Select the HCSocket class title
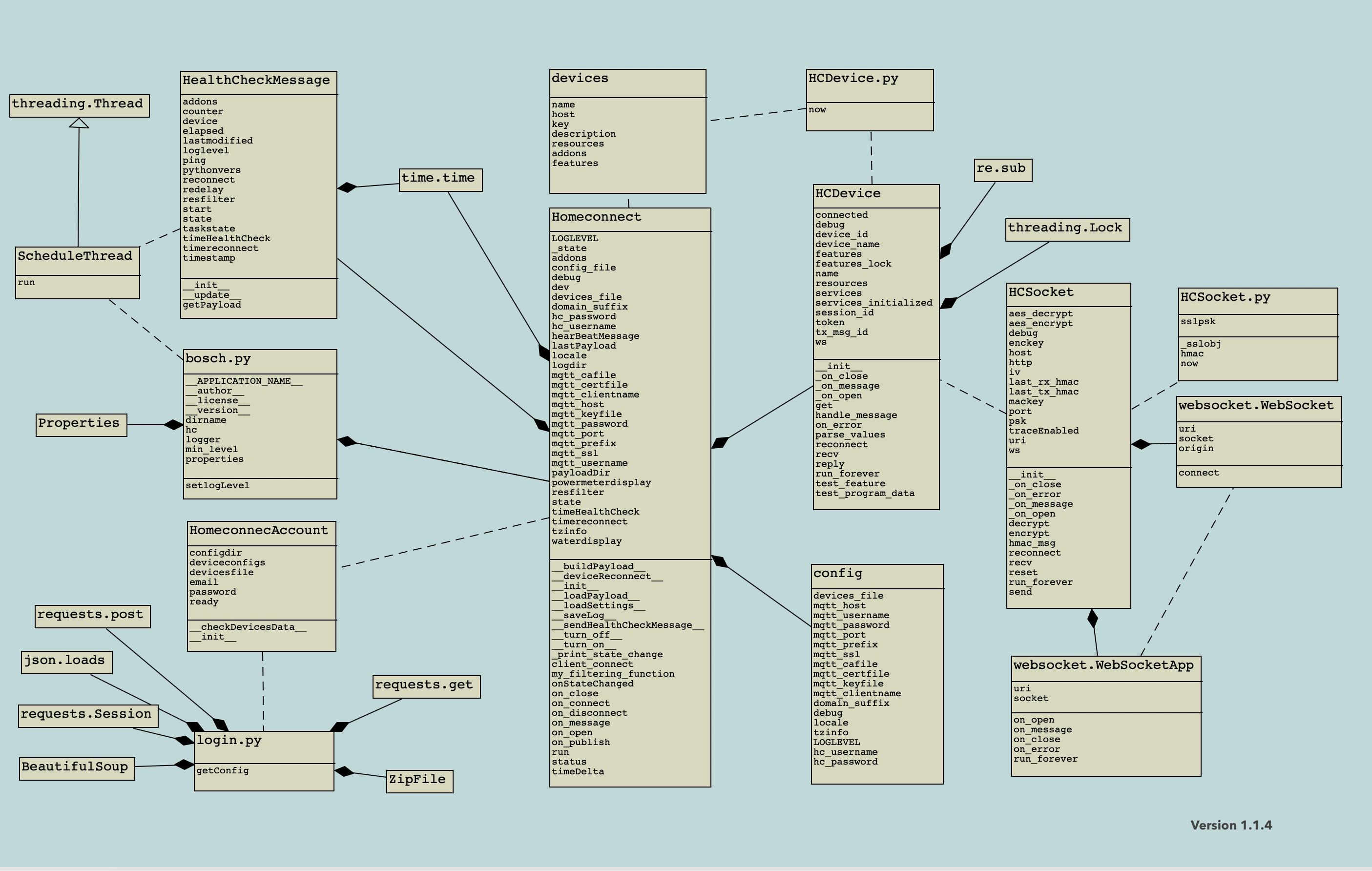Image resolution: width=1372 pixels, height=871 pixels. coord(1041,291)
